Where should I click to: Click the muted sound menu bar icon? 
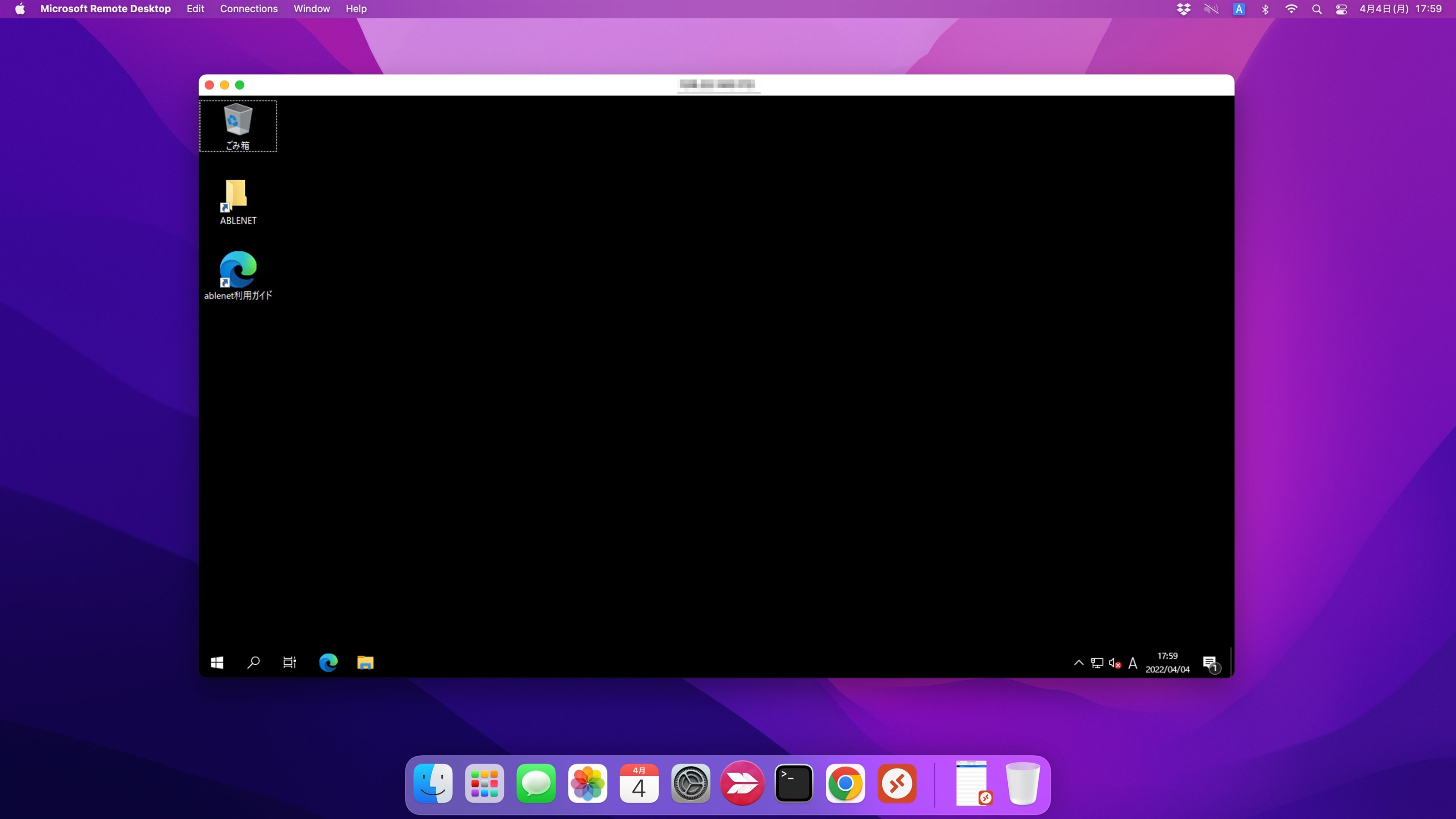pyautogui.click(x=1211, y=9)
